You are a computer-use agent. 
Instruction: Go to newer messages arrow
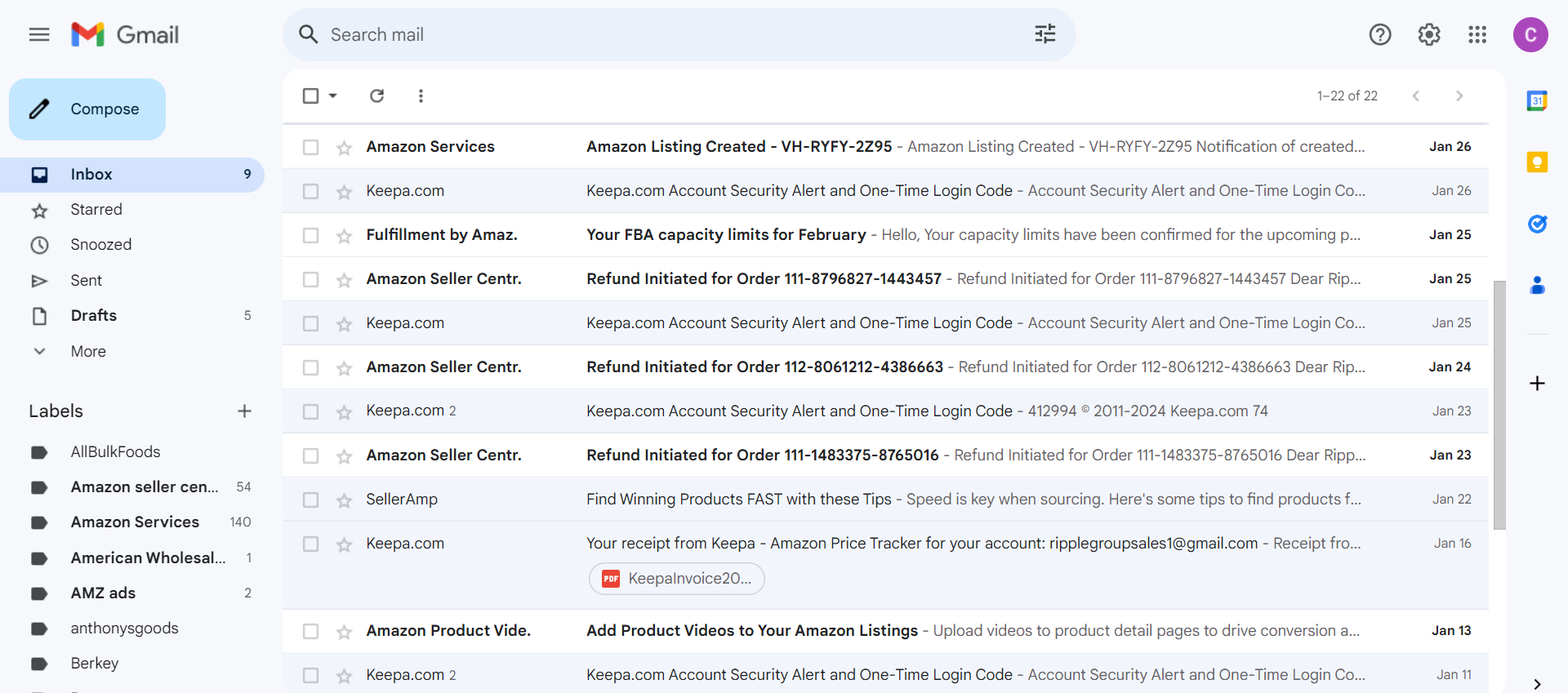tap(1416, 96)
